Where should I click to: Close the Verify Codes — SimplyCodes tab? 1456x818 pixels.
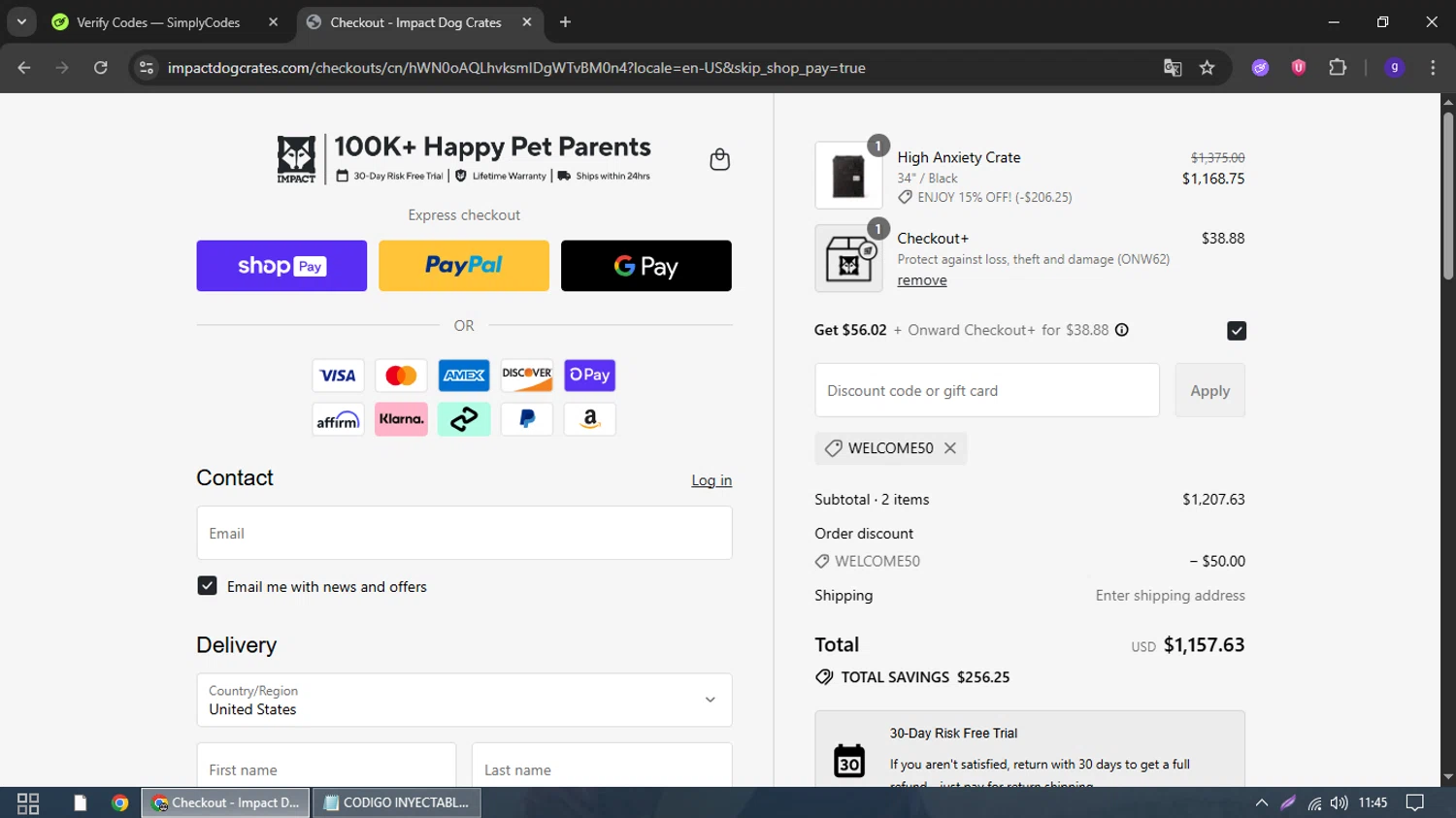point(273,22)
